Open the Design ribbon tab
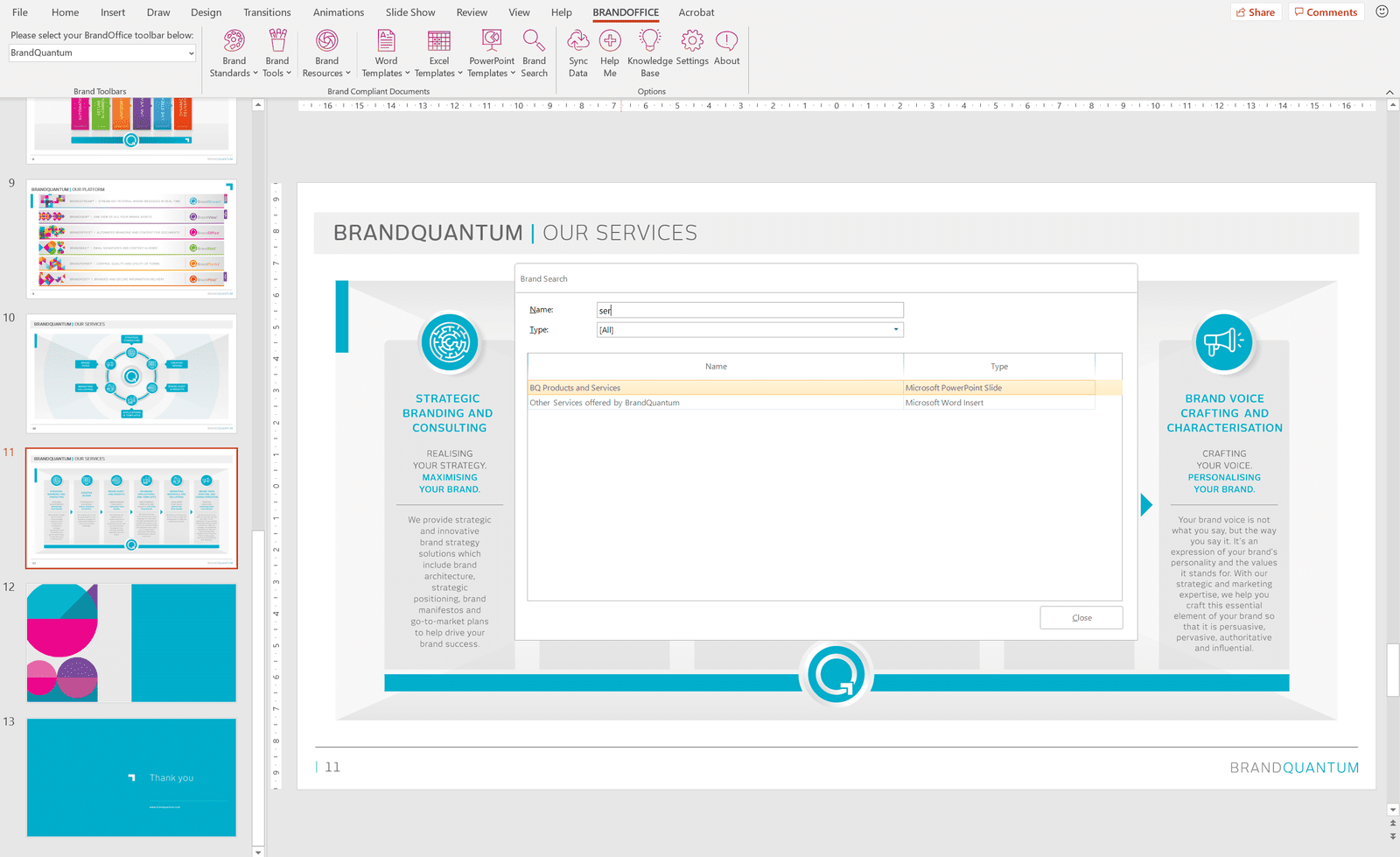The height and width of the screenshot is (857, 1400). tap(206, 12)
